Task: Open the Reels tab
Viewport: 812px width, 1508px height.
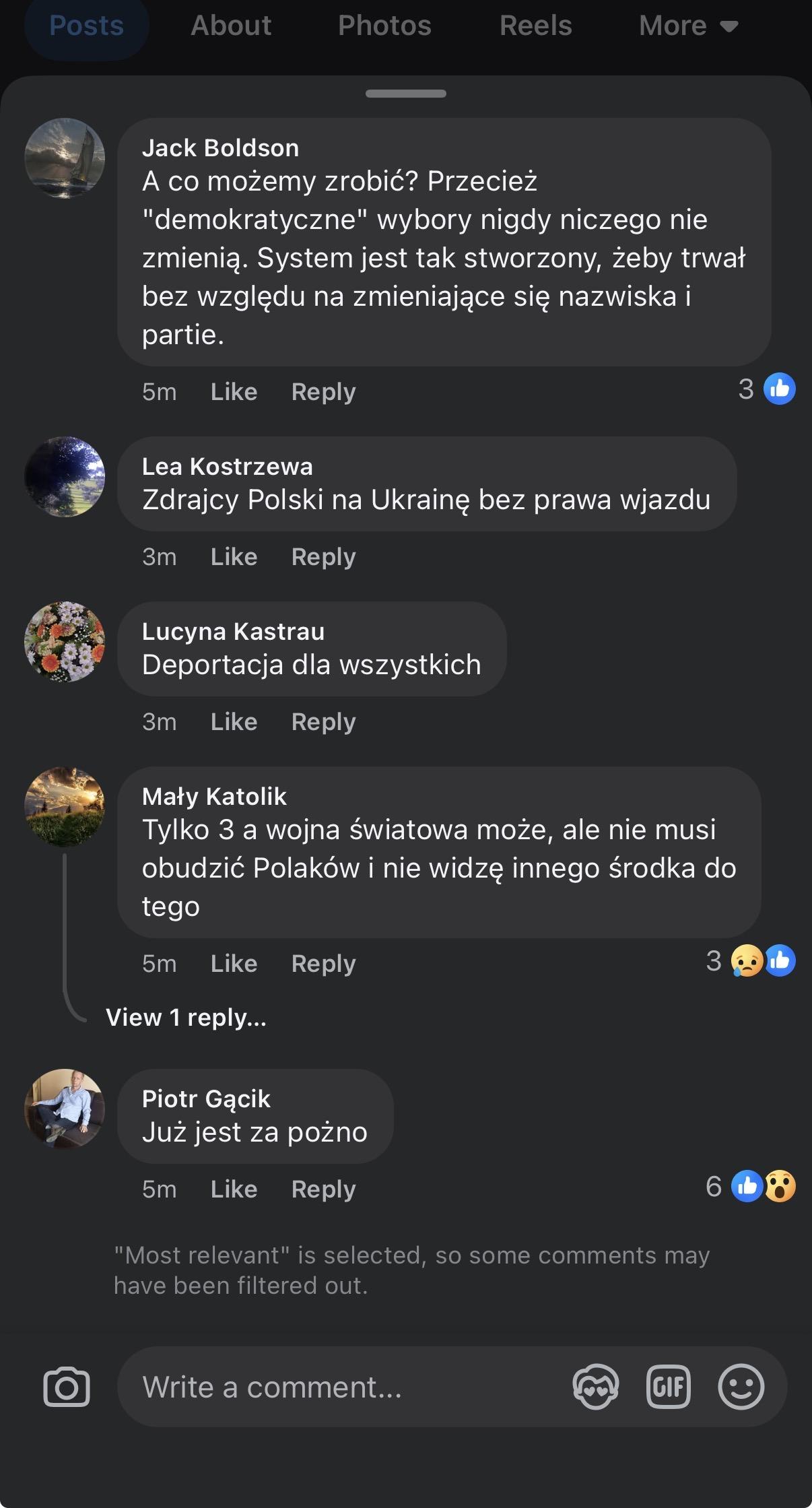Action: coord(535,26)
